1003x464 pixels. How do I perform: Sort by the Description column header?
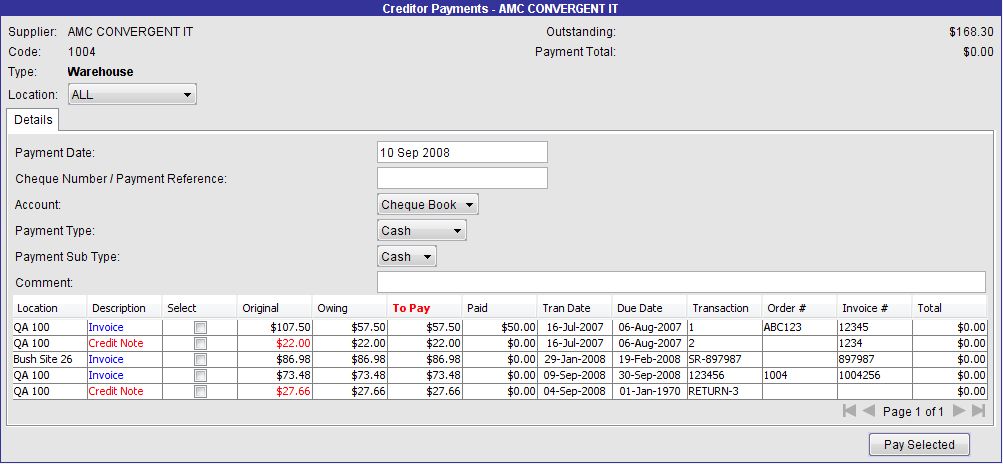point(125,308)
